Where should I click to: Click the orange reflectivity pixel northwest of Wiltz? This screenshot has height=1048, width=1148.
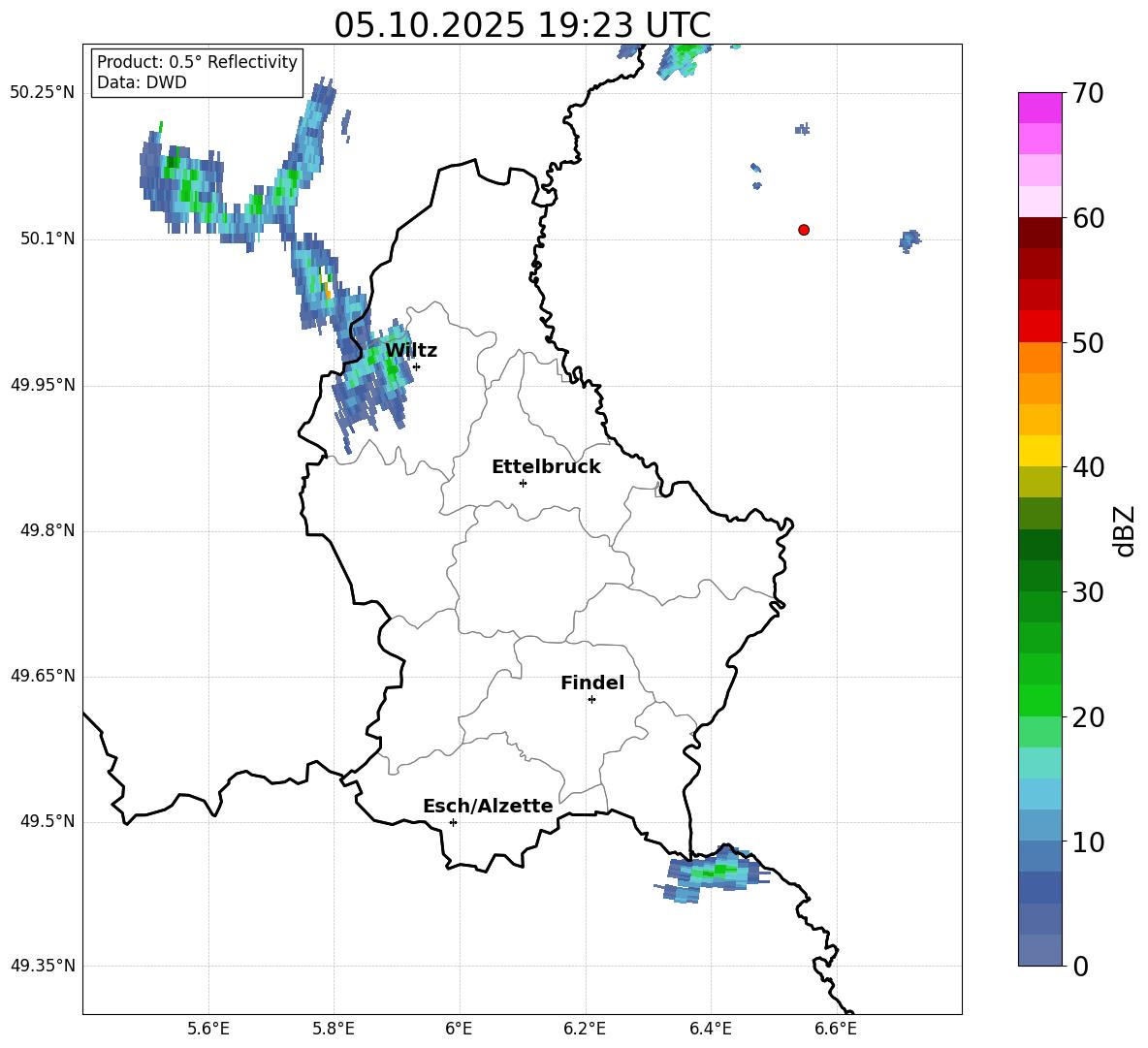(x=328, y=289)
